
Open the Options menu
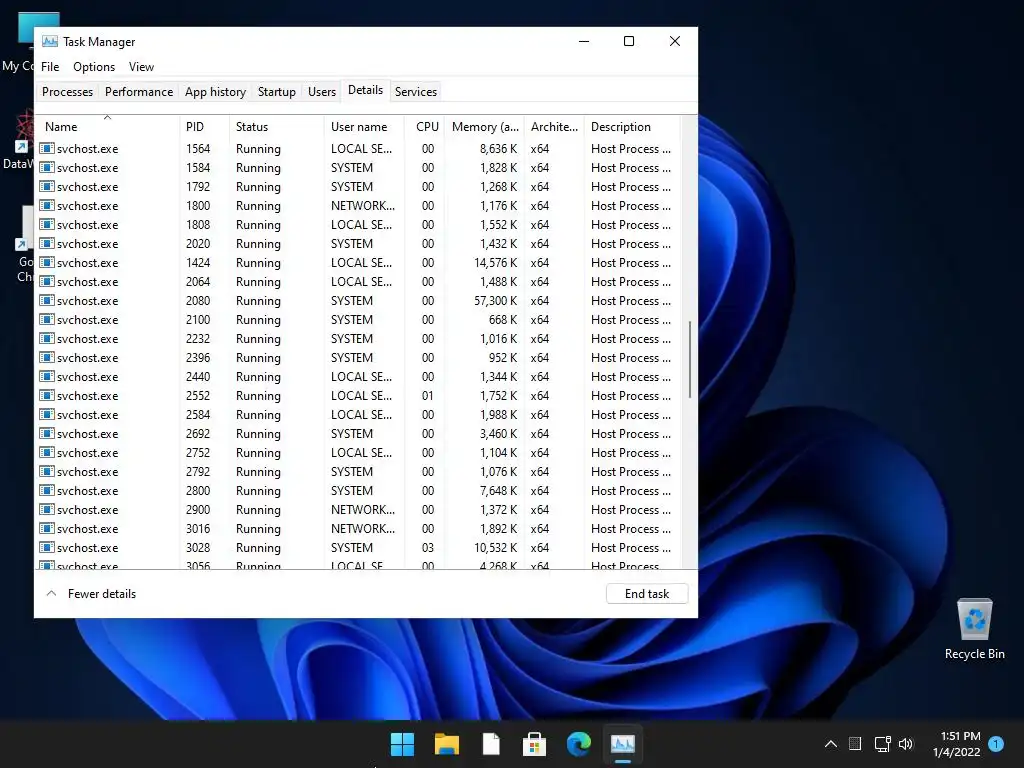[x=94, y=67]
